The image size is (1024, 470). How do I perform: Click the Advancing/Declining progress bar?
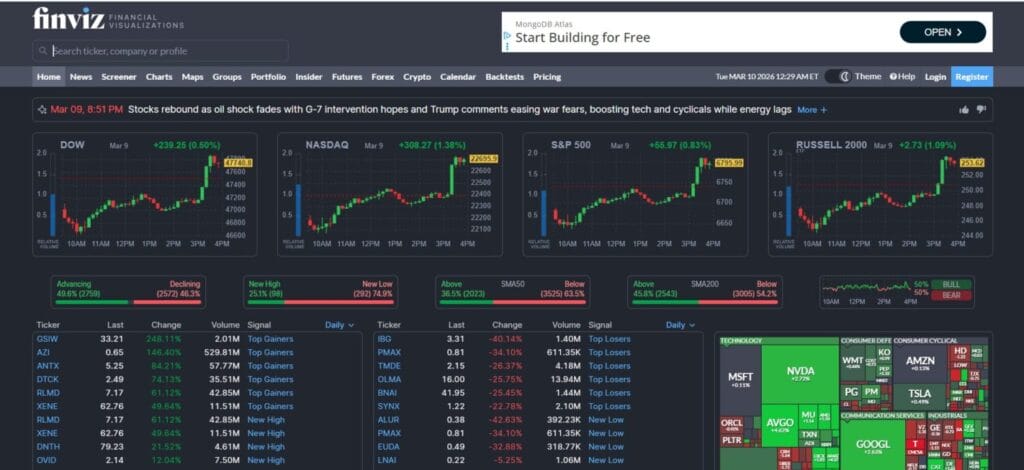pos(129,302)
